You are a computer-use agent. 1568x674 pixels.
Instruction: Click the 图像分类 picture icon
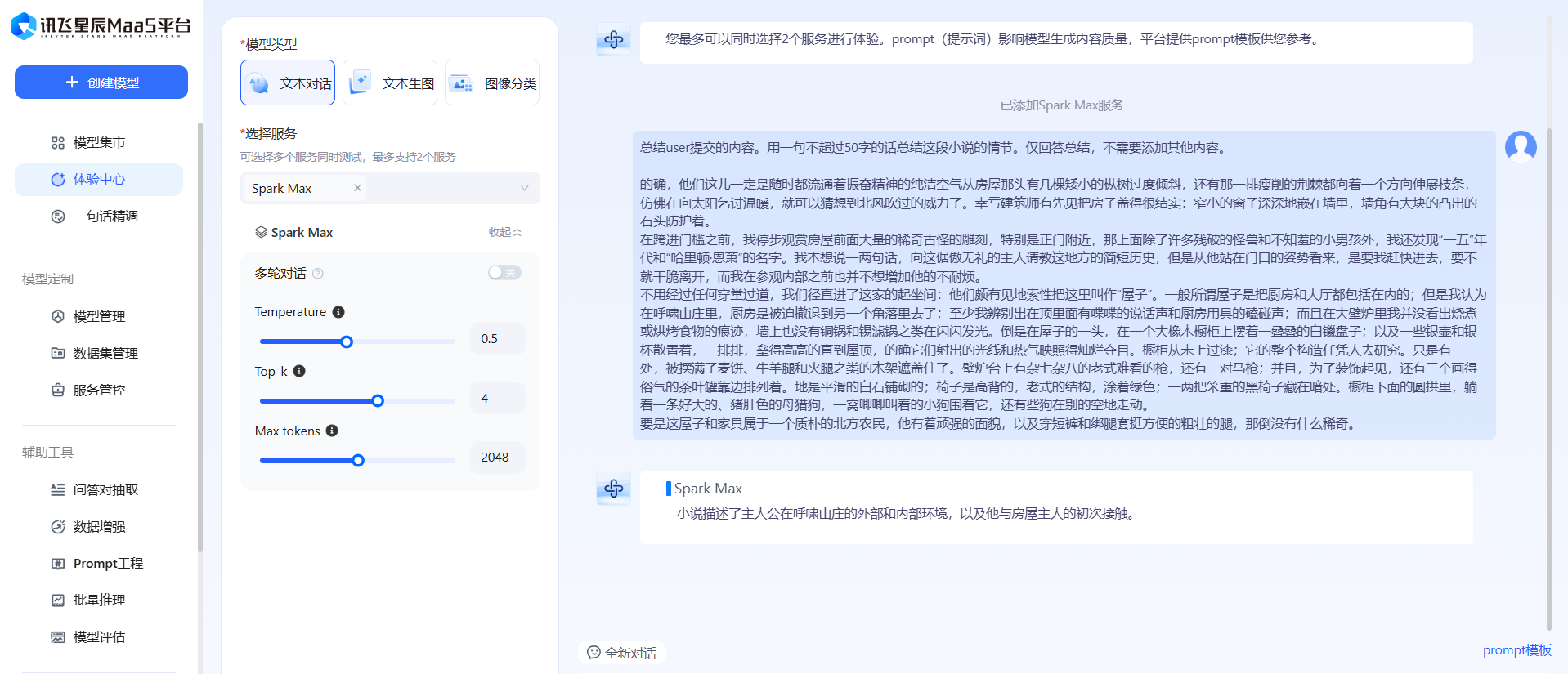pyautogui.click(x=462, y=83)
